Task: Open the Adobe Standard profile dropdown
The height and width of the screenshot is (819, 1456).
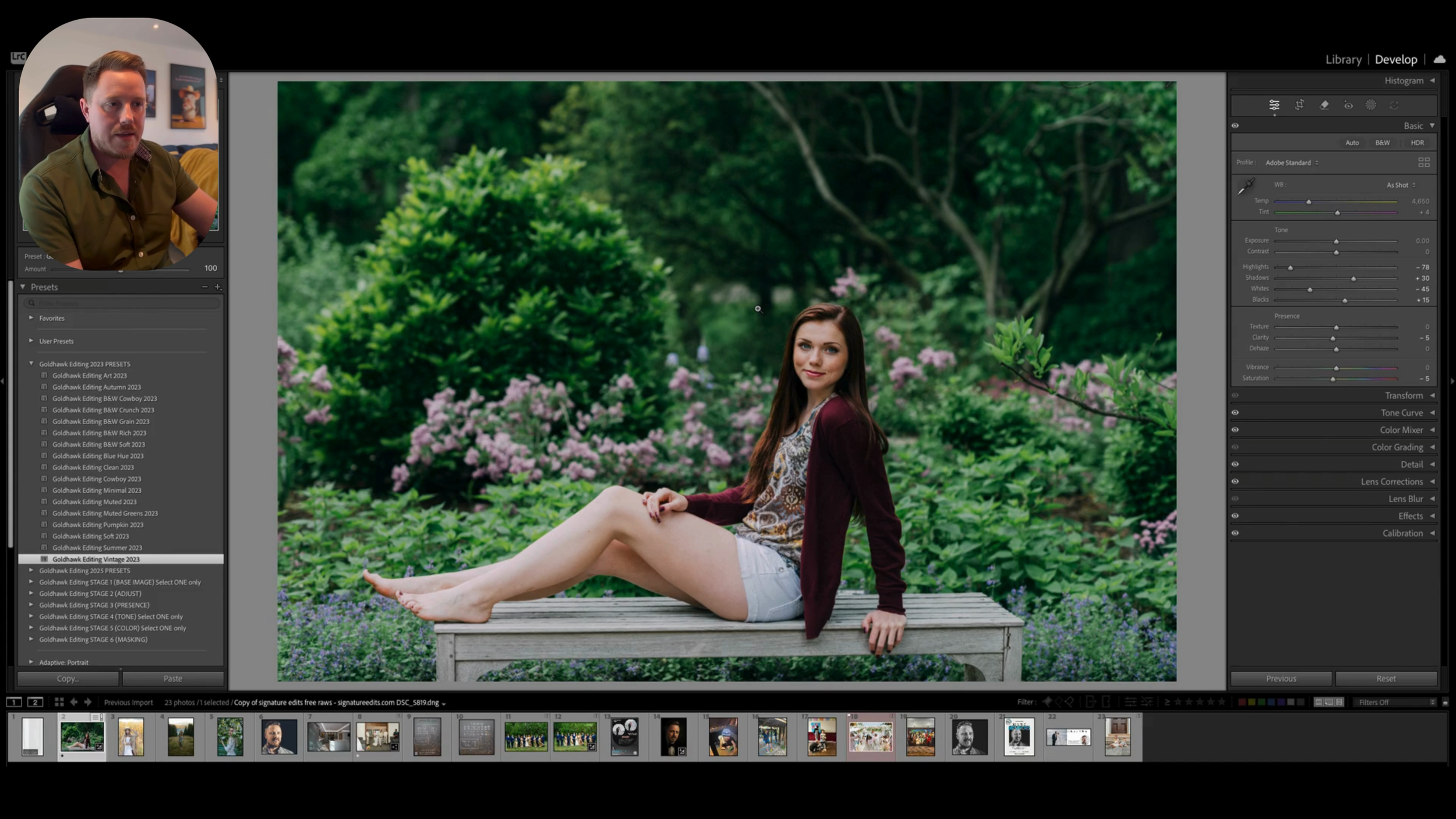Action: tap(1291, 163)
